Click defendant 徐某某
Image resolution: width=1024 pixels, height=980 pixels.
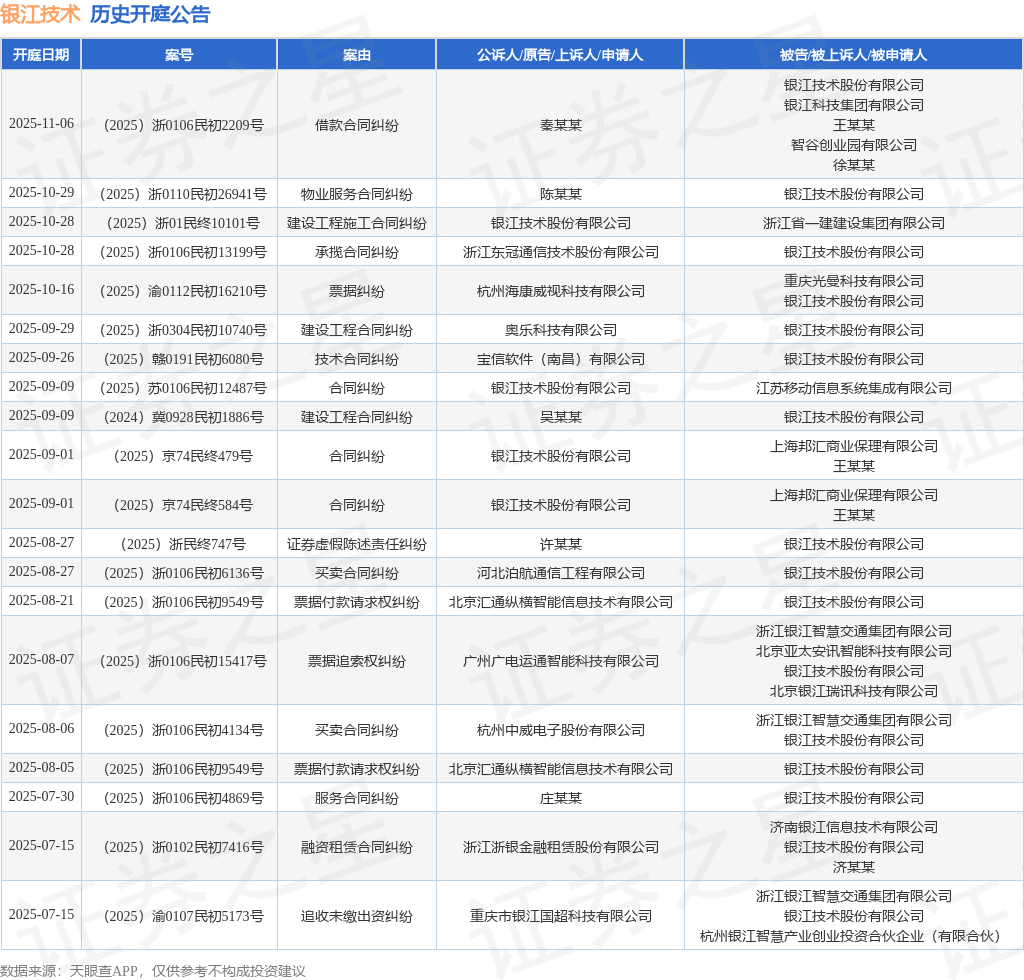(x=854, y=165)
